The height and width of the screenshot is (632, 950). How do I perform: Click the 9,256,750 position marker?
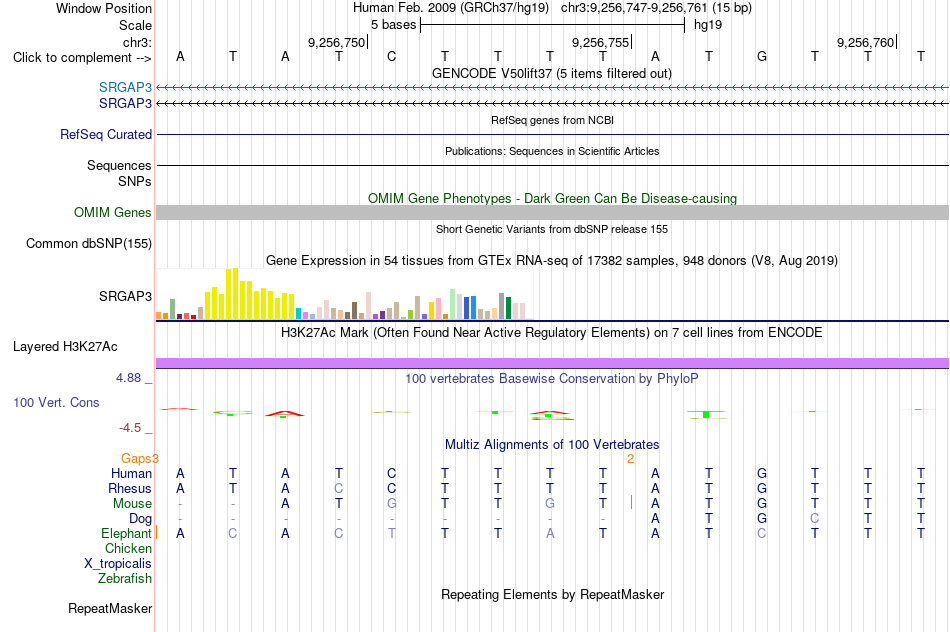336,42
